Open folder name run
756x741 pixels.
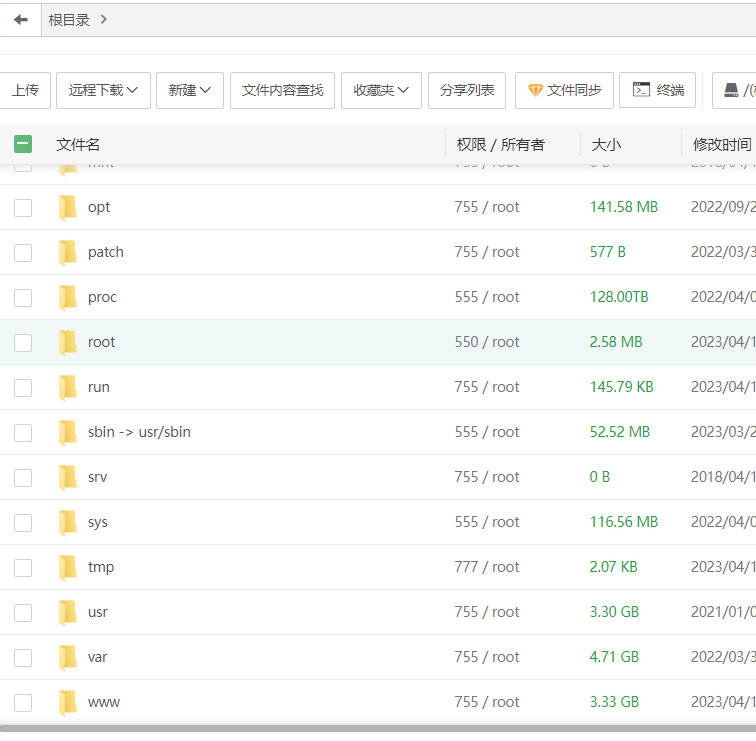[x=98, y=387]
